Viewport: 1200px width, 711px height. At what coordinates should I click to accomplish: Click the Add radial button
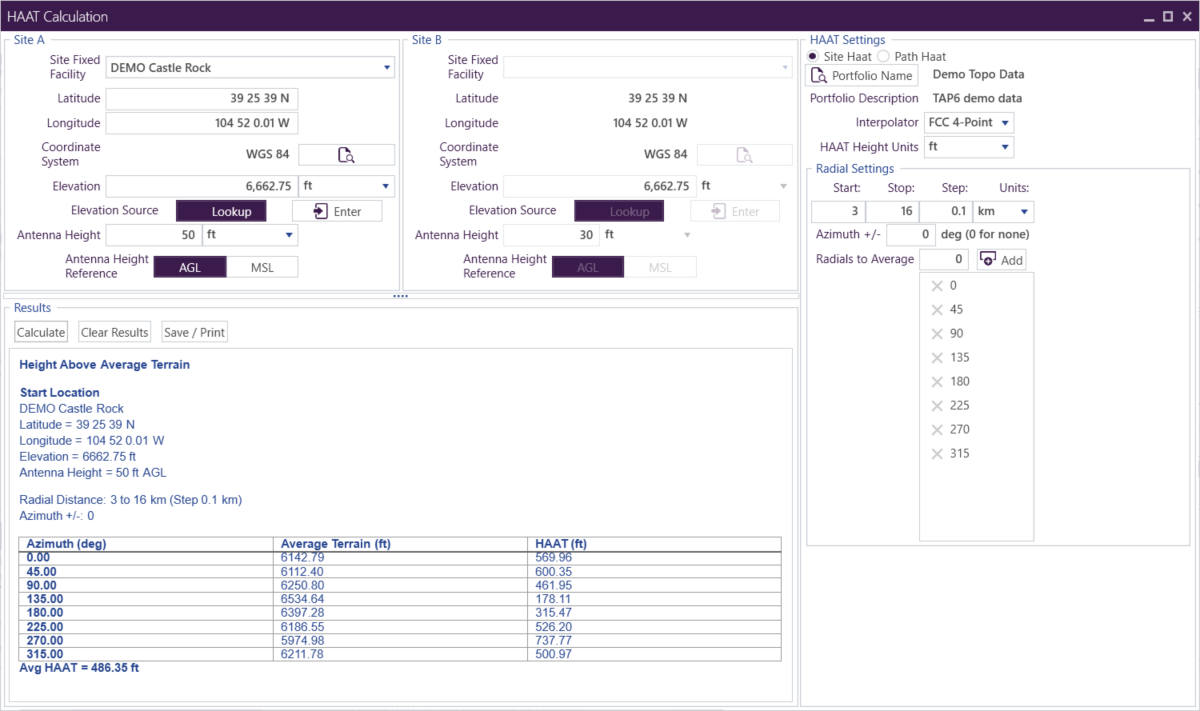pyautogui.click(x=1001, y=260)
